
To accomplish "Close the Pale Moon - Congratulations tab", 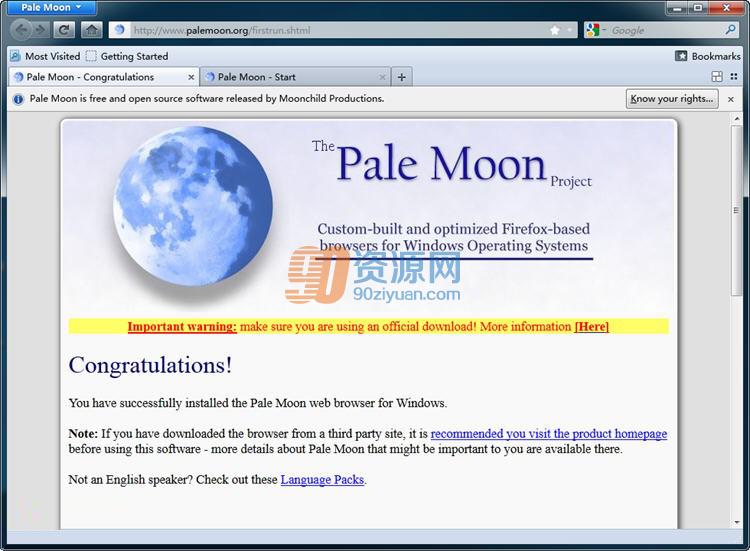I will point(191,77).
